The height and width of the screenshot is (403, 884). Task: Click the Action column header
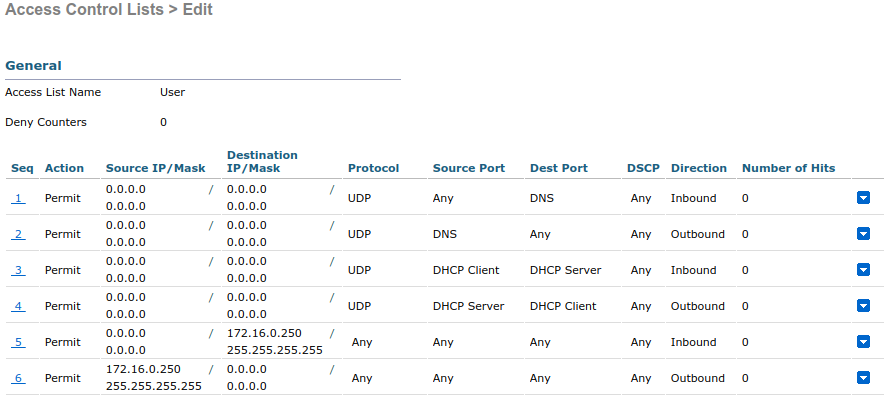[64, 168]
